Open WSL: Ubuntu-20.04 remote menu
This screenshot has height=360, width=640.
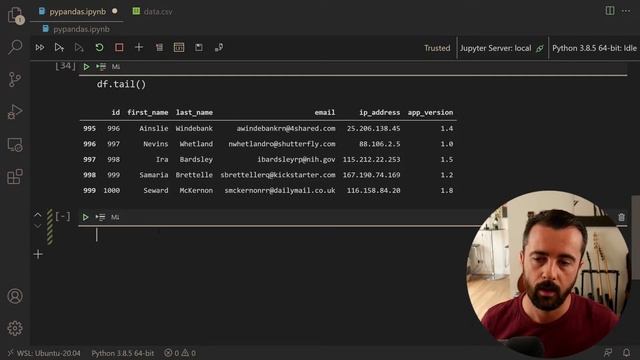click(x=44, y=353)
